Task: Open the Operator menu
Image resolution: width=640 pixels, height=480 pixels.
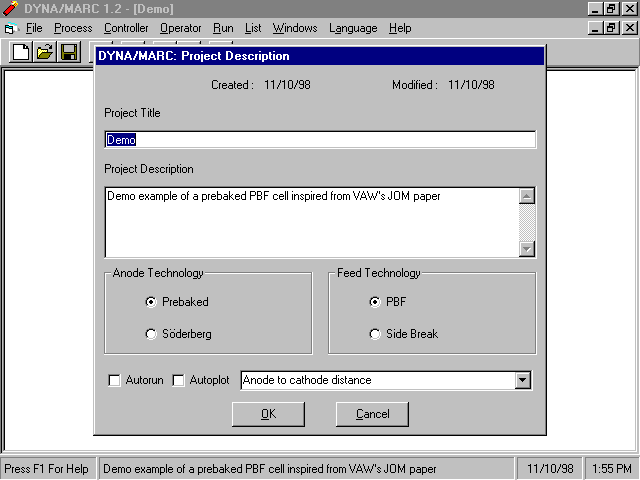Action: point(180,28)
